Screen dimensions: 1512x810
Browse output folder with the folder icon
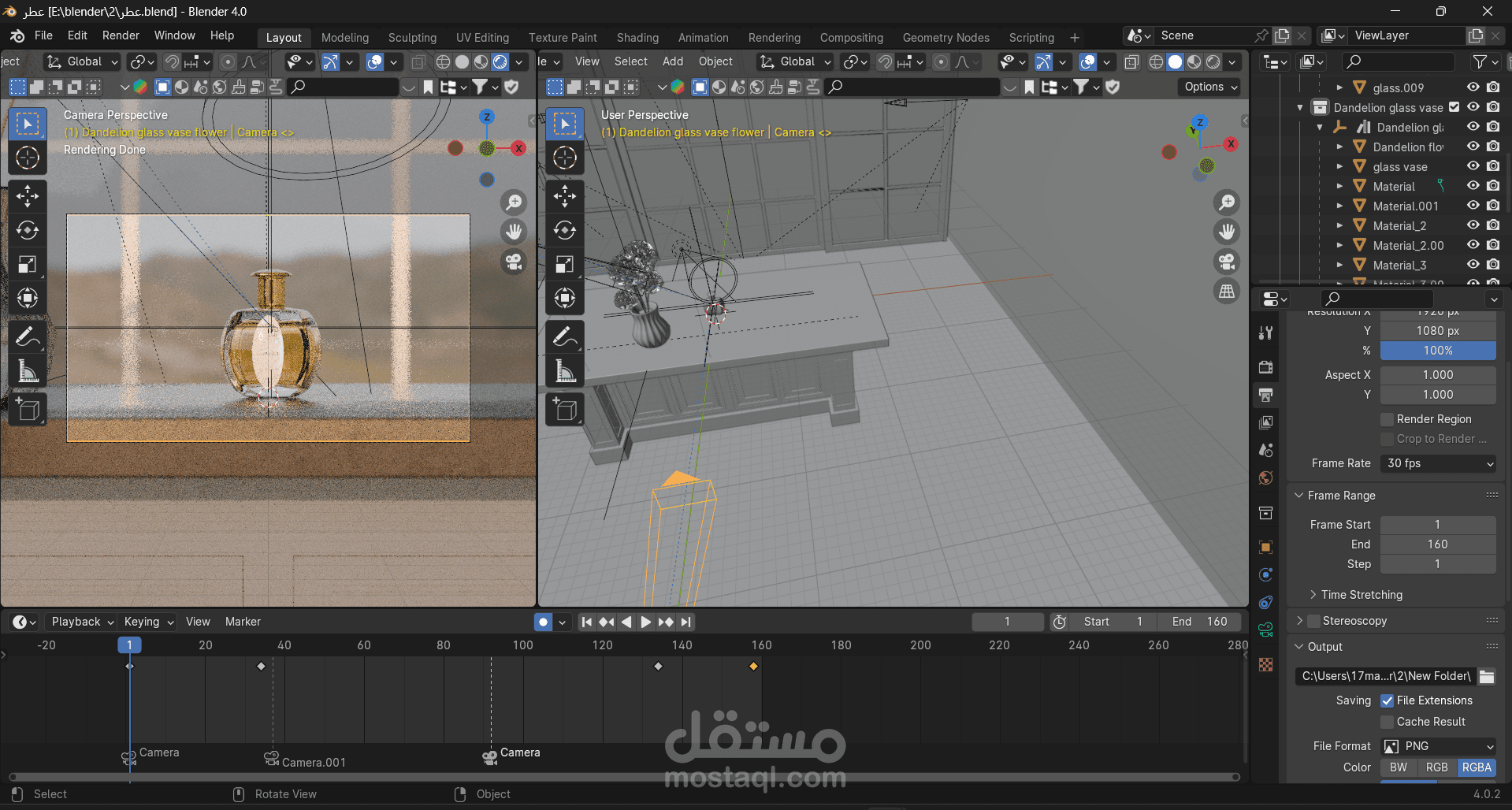(1487, 676)
